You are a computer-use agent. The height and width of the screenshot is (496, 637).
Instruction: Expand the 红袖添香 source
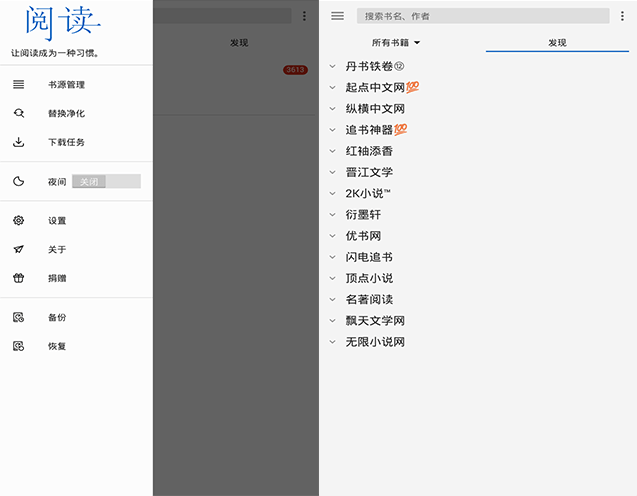tap(333, 151)
